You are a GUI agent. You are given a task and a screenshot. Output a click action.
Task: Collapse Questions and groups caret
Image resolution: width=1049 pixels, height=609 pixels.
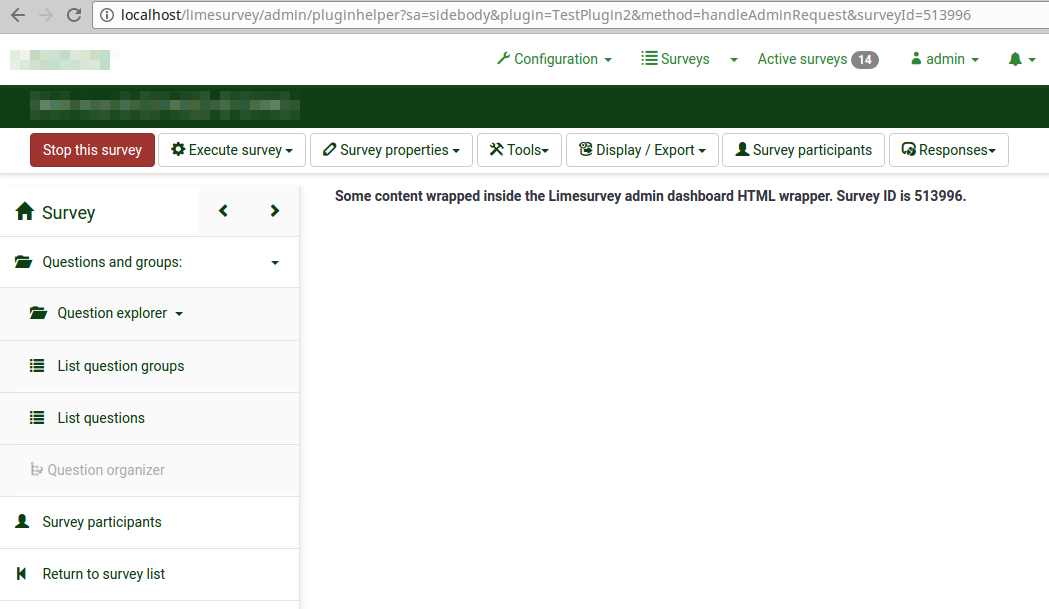pos(275,263)
